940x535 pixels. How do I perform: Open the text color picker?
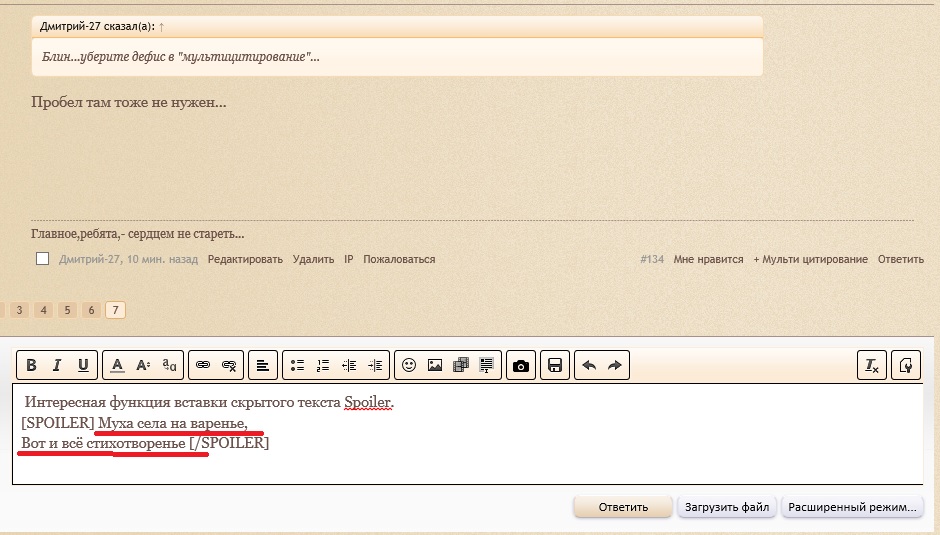click(118, 365)
